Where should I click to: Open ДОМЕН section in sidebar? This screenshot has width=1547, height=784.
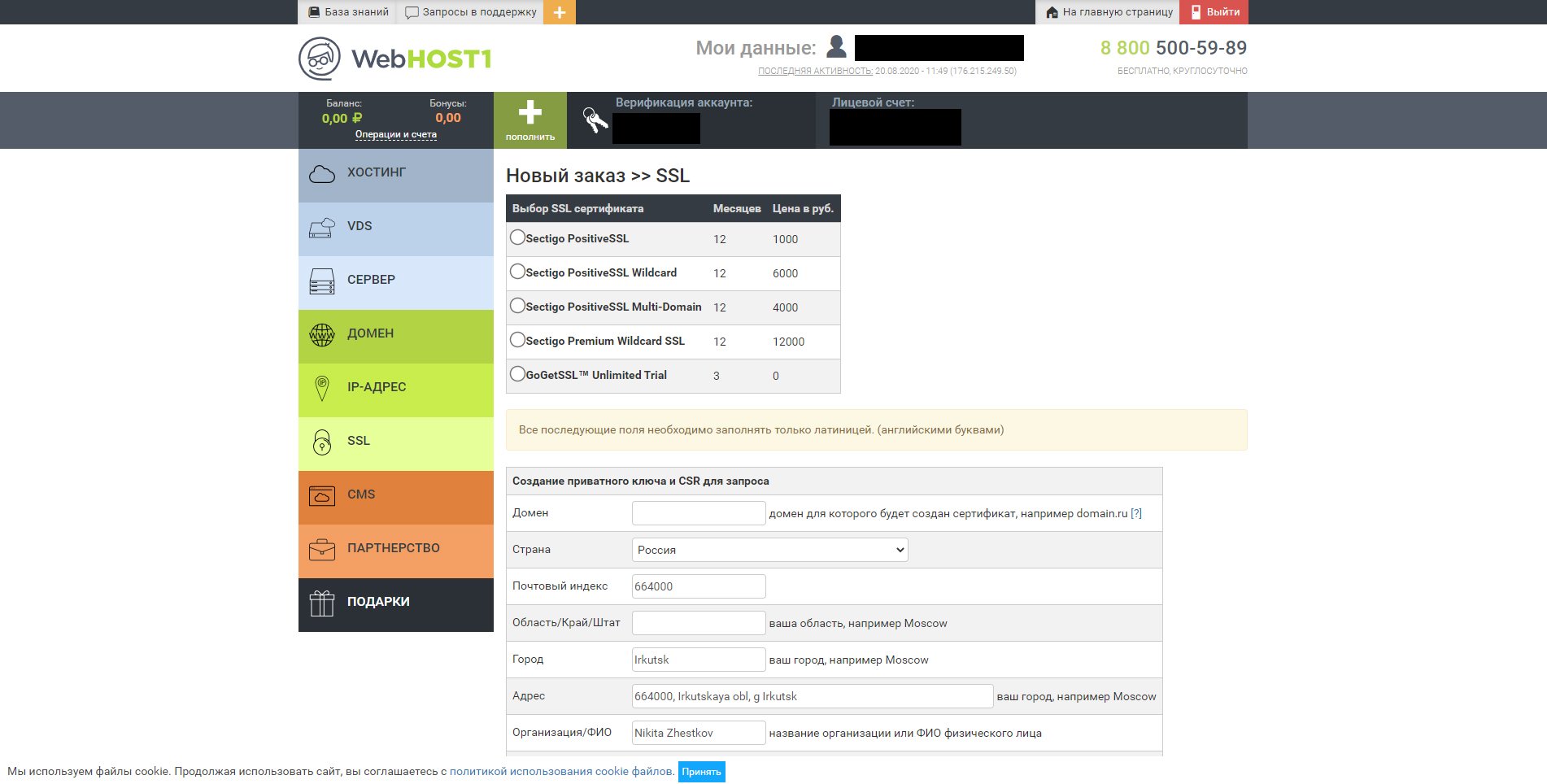tap(396, 337)
